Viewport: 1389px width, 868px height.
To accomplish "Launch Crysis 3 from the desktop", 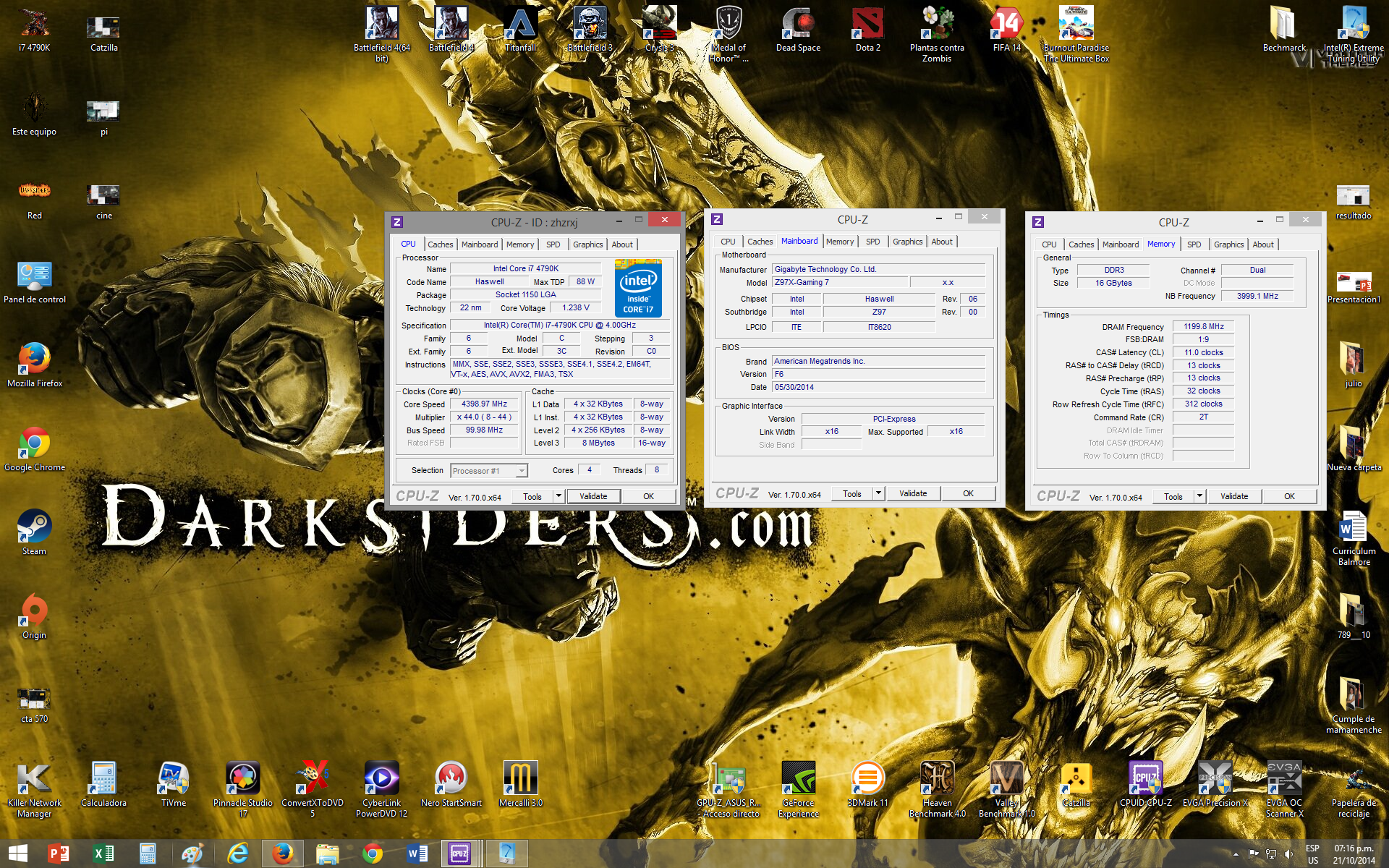I will [659, 29].
